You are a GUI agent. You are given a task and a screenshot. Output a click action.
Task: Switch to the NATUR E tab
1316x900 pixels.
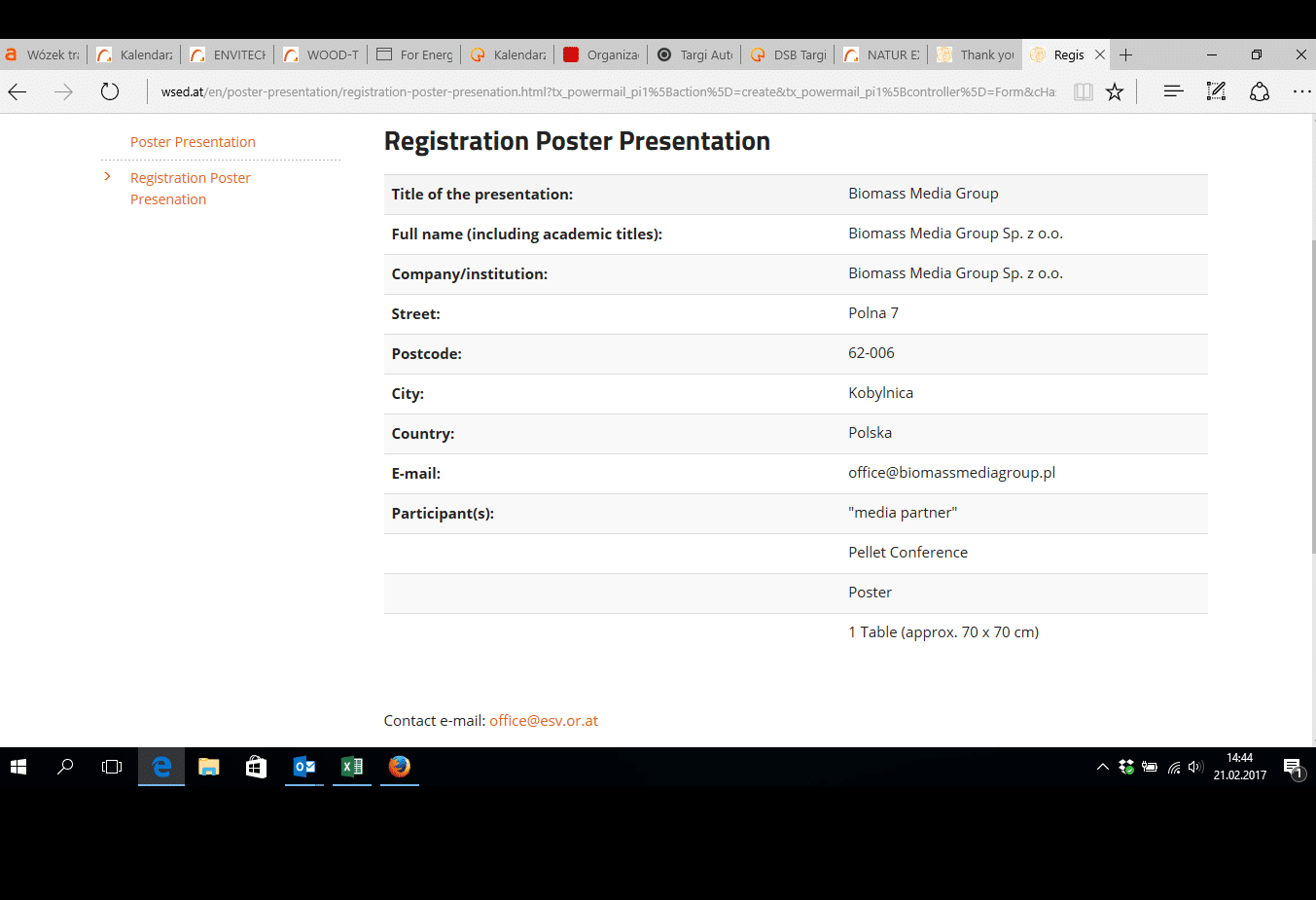coord(881,54)
